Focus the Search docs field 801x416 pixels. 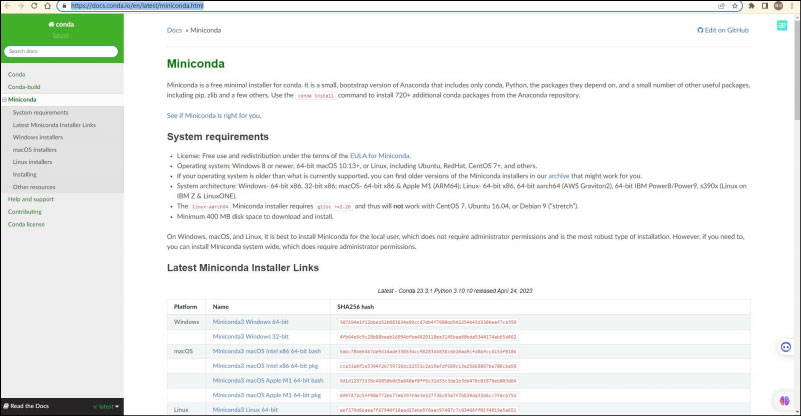click(61, 51)
